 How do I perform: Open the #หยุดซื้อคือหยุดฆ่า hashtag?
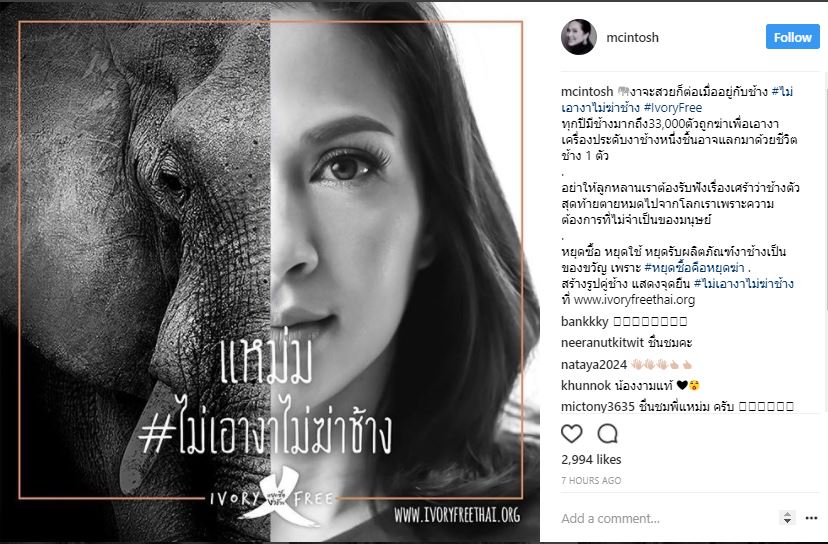pyautogui.click(x=694, y=268)
